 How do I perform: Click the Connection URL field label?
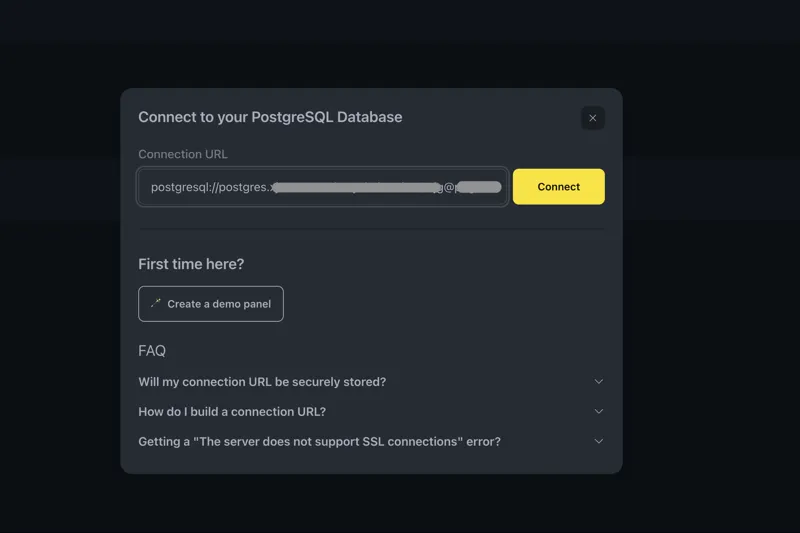click(183, 154)
